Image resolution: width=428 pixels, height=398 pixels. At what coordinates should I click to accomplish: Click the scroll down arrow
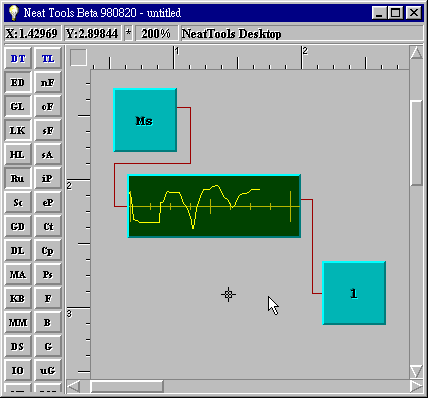[416, 371]
